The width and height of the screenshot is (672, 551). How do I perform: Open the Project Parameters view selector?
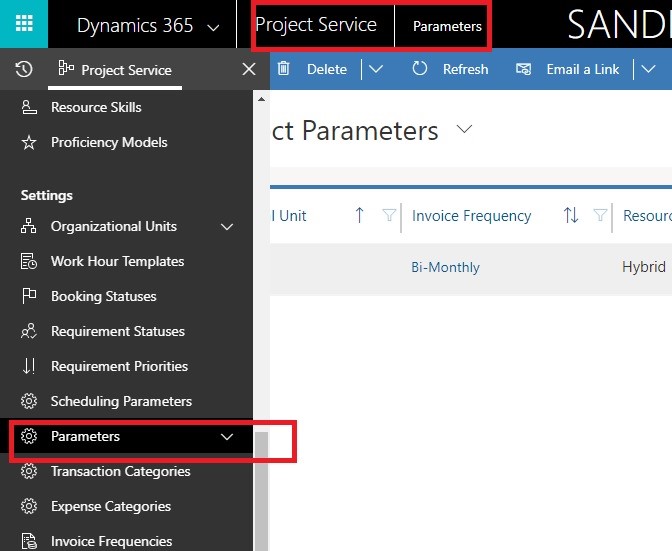(x=464, y=130)
